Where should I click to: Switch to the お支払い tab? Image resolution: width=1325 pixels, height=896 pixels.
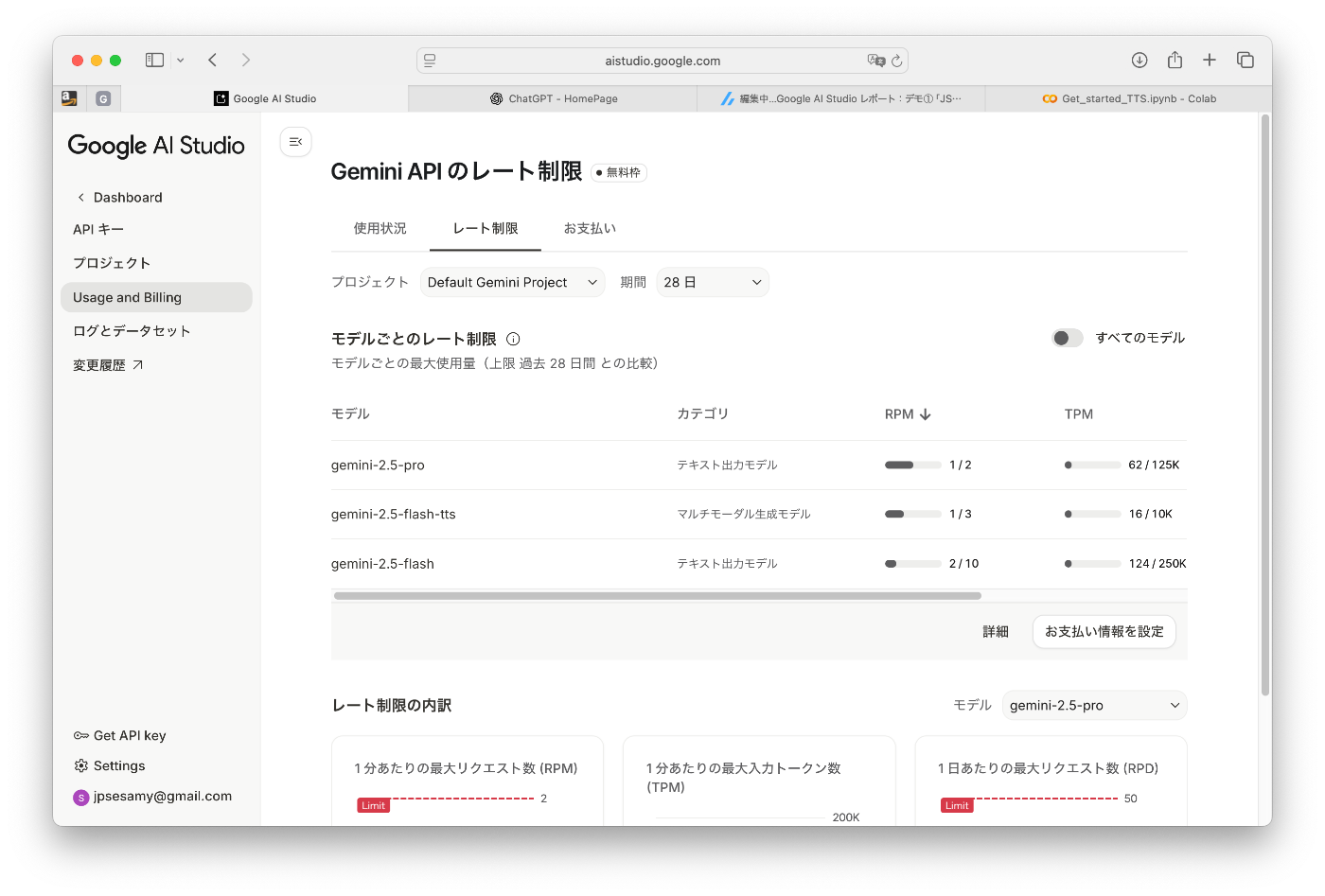[590, 229]
